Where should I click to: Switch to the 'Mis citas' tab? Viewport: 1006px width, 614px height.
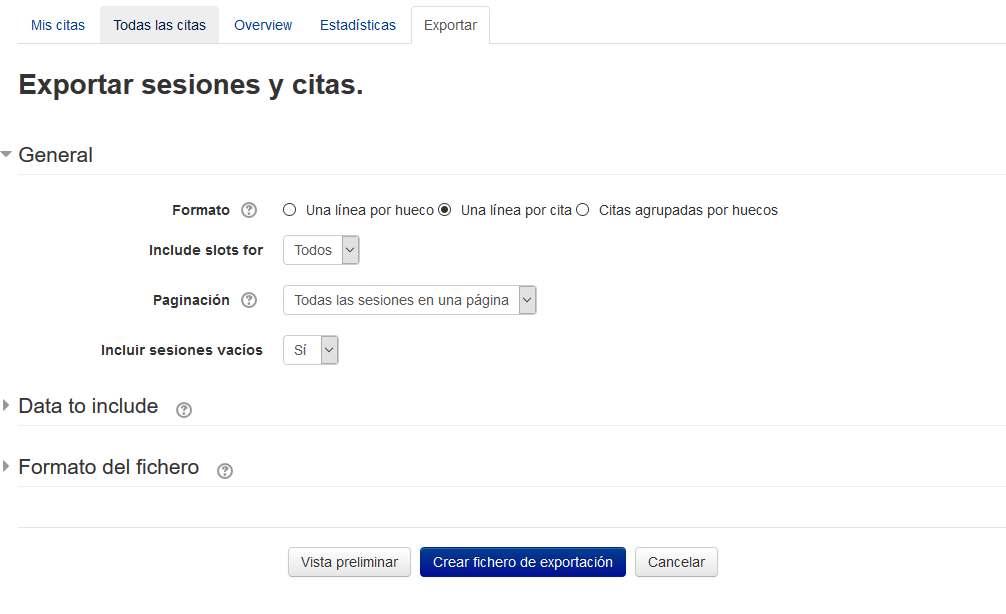(58, 25)
